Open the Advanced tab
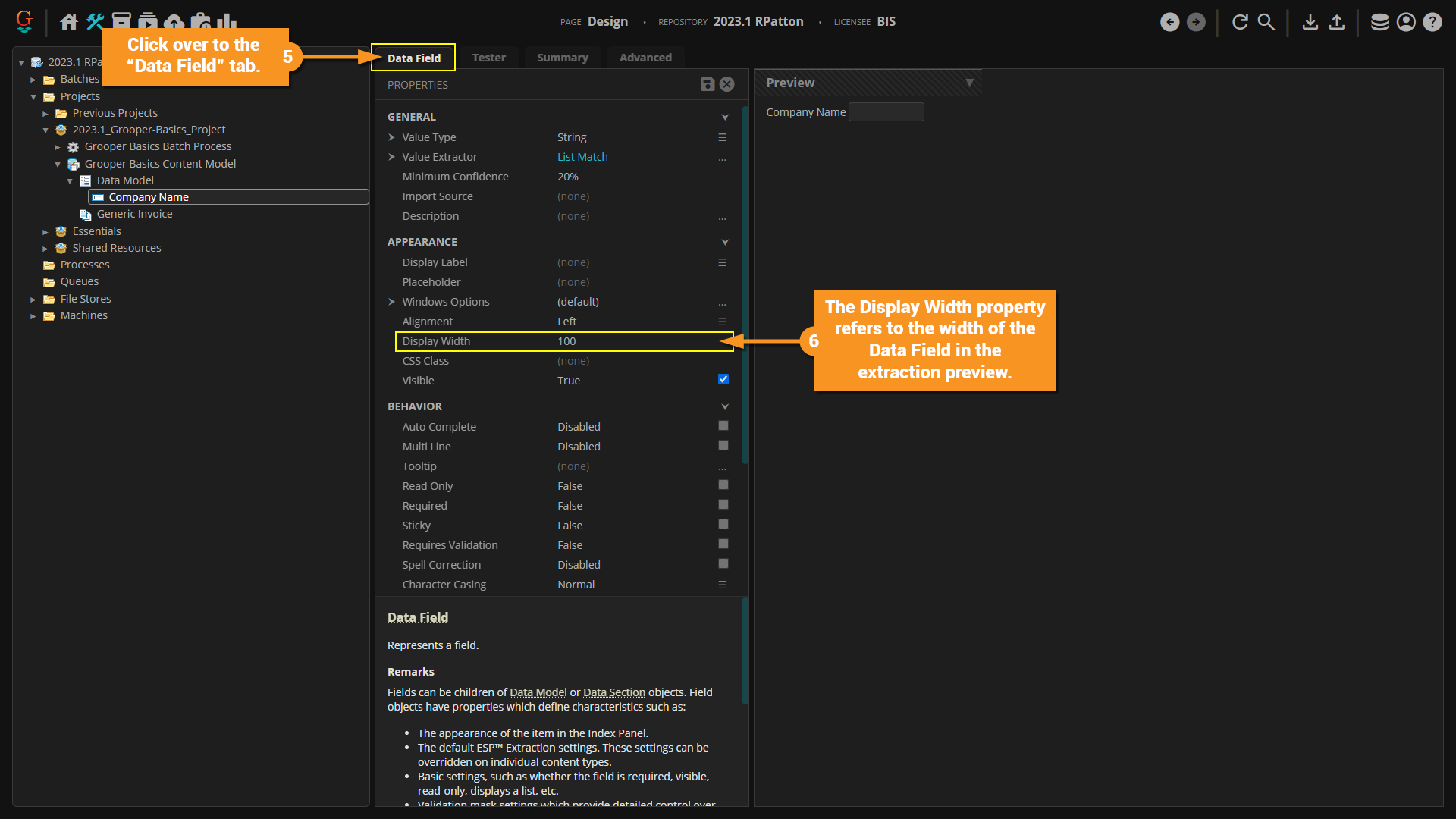 645,58
